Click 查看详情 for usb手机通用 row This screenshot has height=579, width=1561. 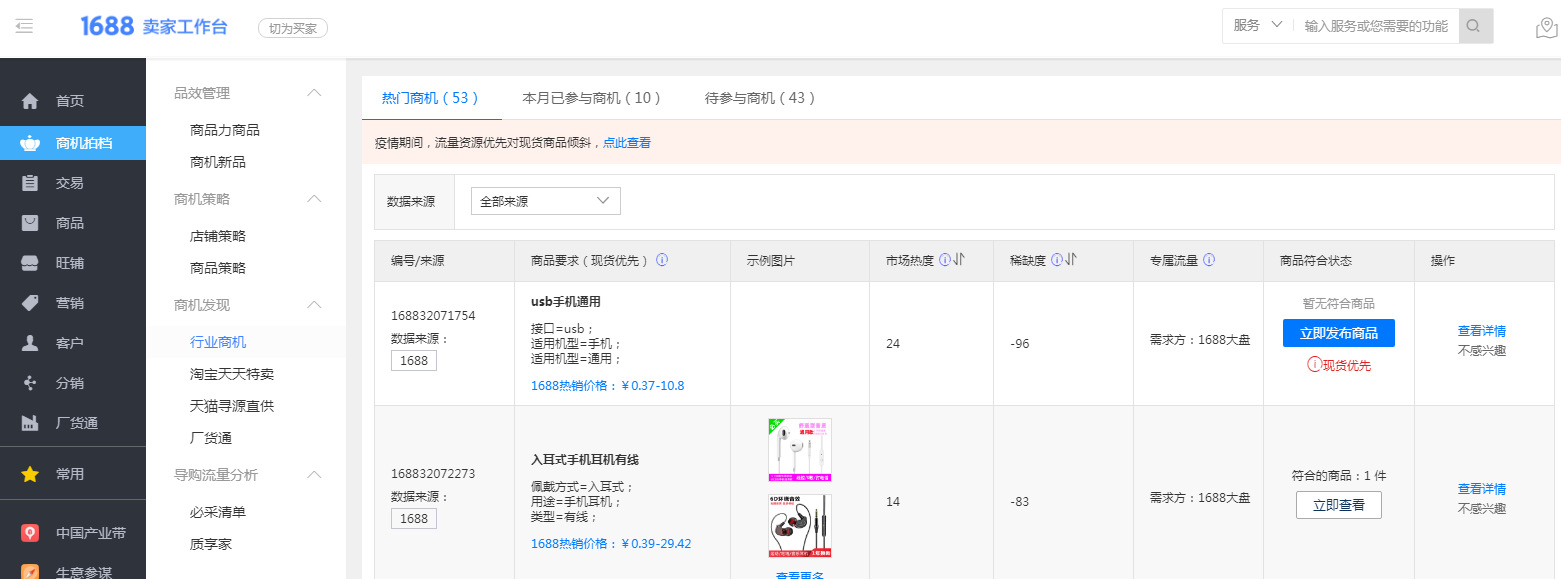(x=1482, y=331)
